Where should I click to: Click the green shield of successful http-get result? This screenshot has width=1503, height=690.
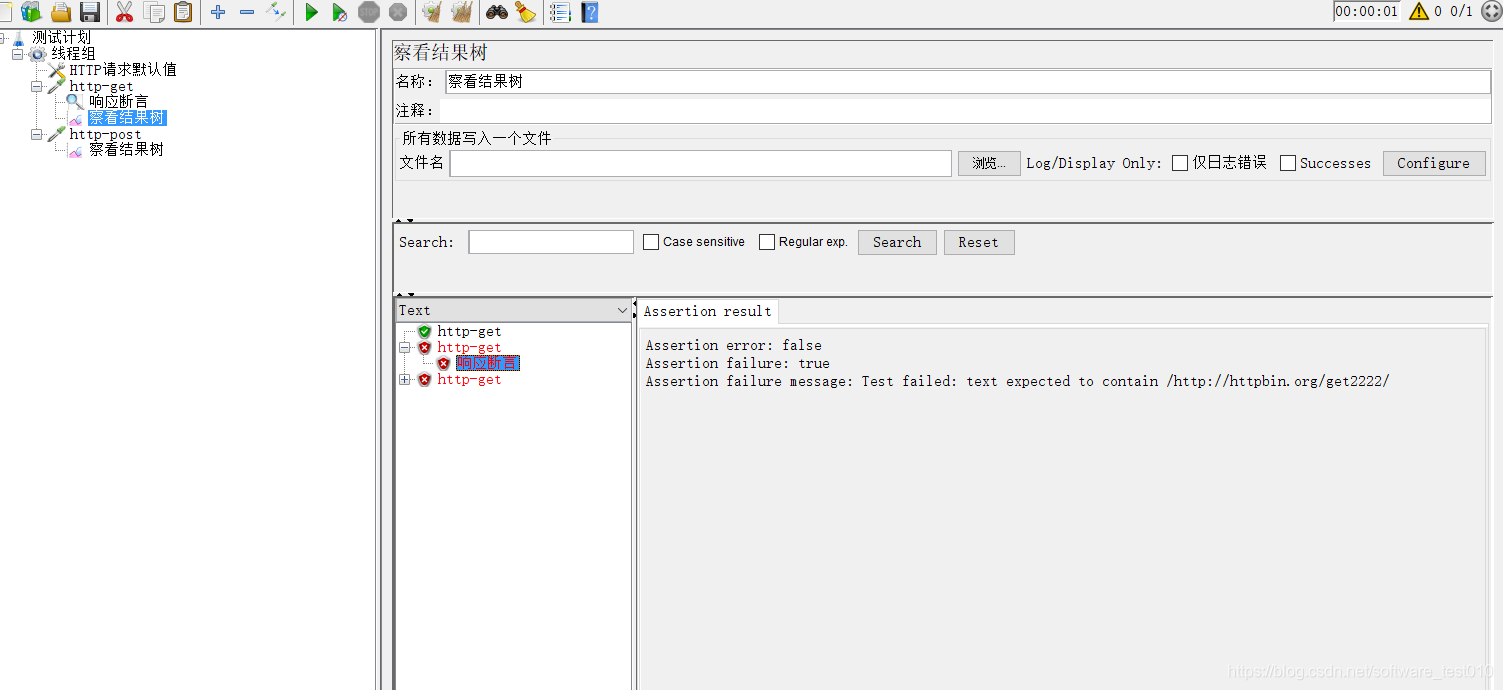tap(424, 331)
